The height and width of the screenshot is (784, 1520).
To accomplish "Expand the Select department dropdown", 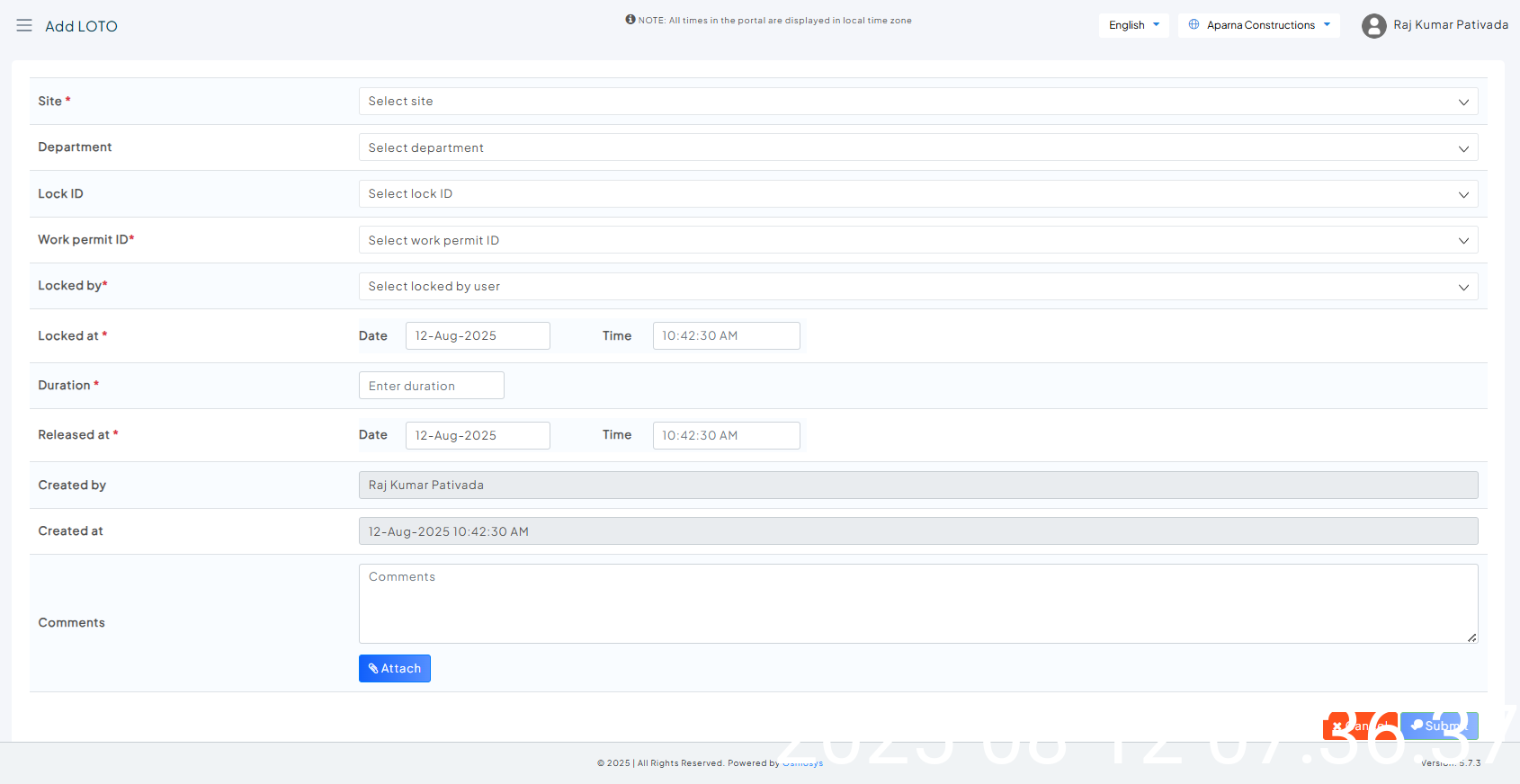I will (x=917, y=148).
